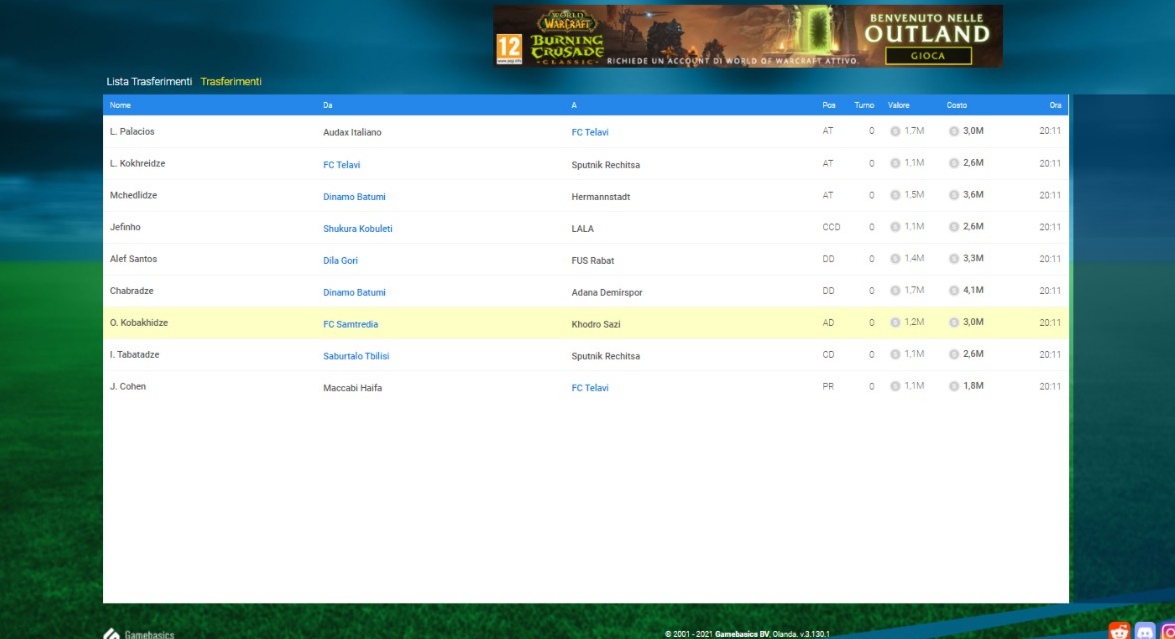Sort table by Pos column header
Image resolution: width=1175 pixels, height=639 pixels.
tap(828, 105)
